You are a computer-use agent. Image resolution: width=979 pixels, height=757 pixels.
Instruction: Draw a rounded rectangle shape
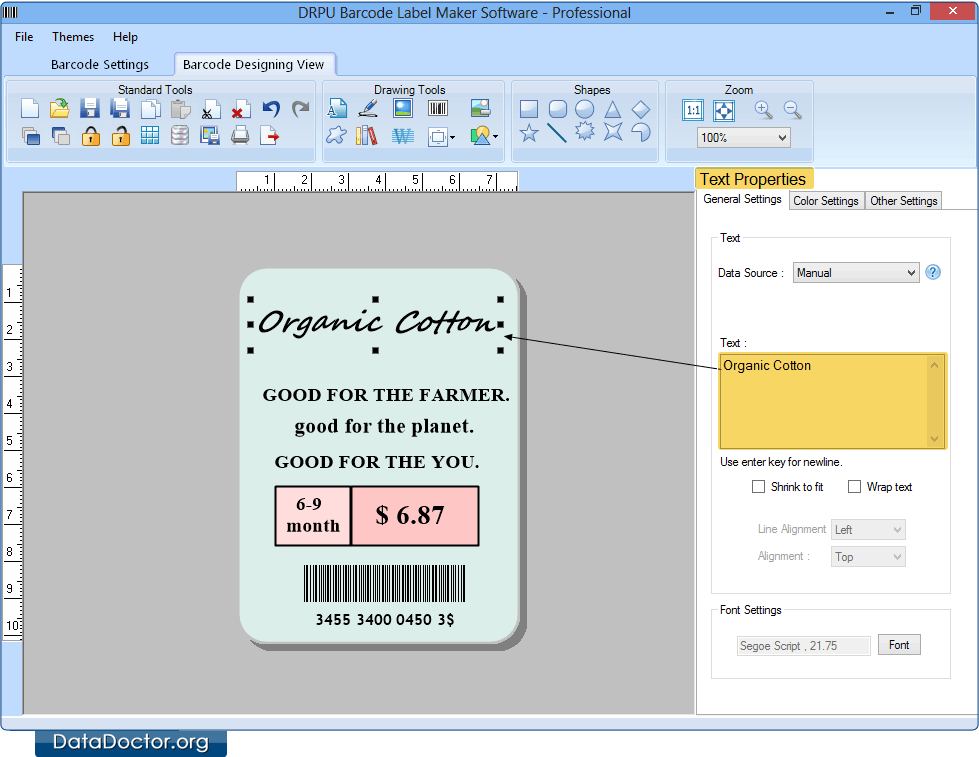point(558,109)
